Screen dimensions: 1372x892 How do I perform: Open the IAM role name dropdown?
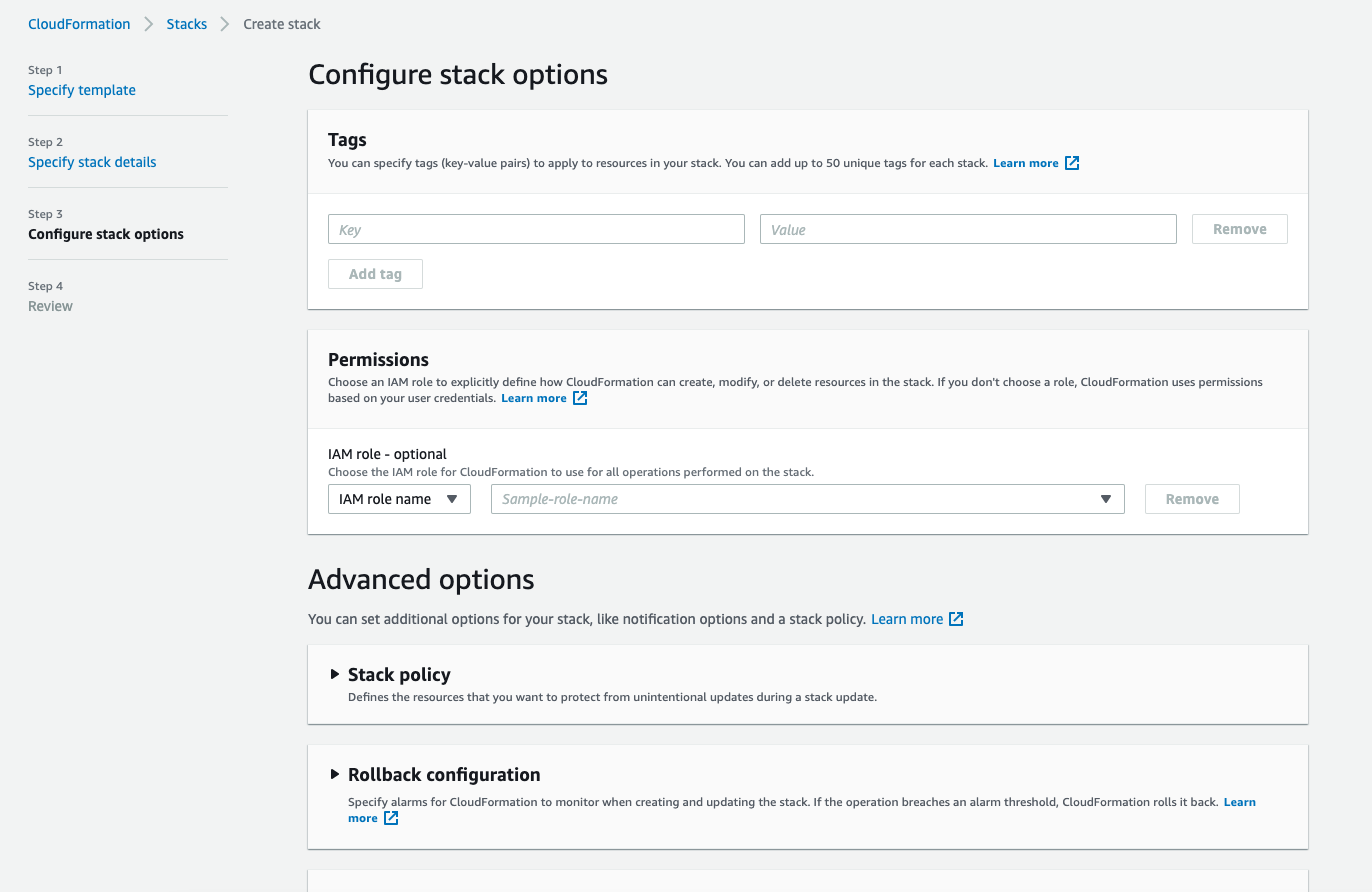point(399,499)
